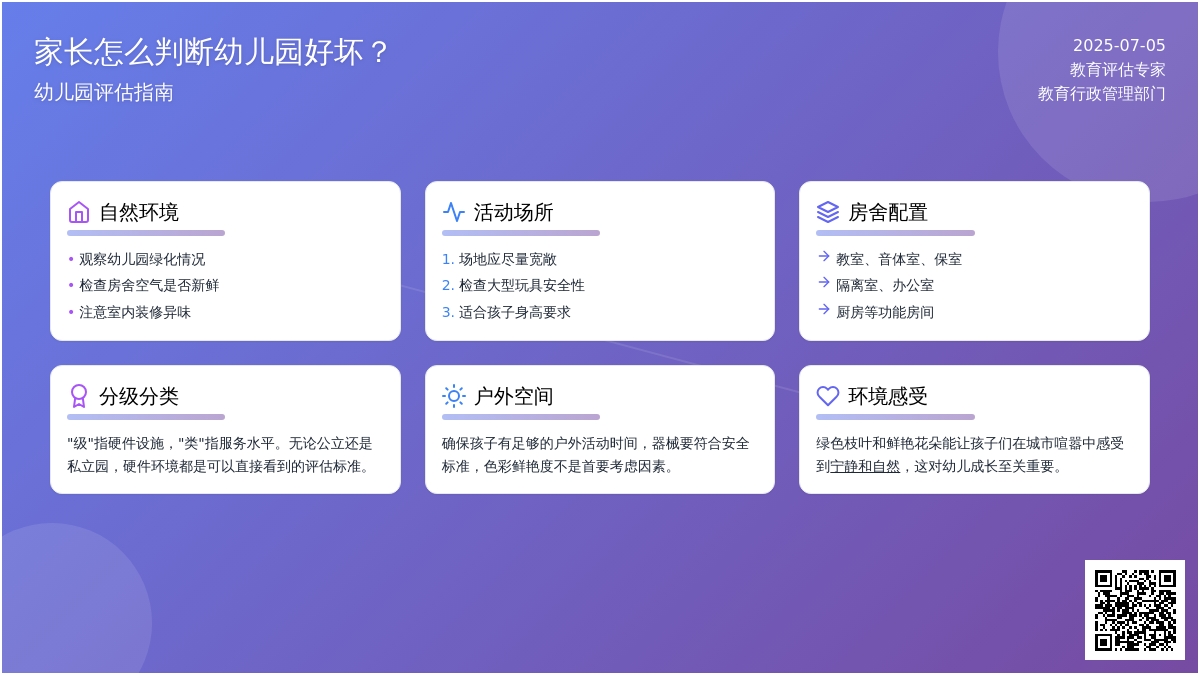Click list item 隔离室、办公室
Image resolution: width=1200 pixels, height=675 pixels.
click(x=885, y=285)
